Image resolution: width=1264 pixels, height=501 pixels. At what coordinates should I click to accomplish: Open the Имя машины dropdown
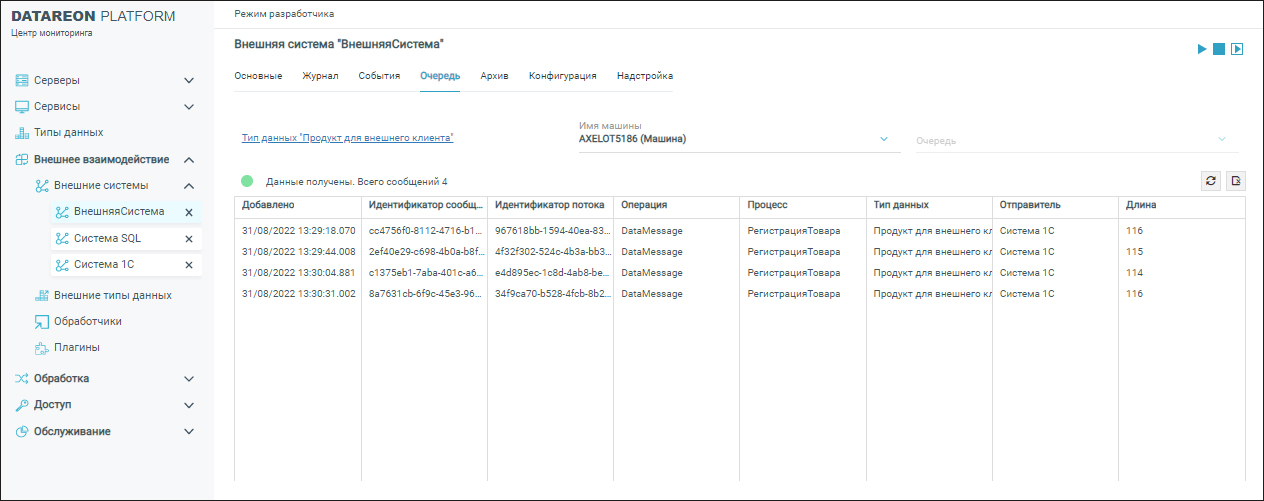coord(883,139)
